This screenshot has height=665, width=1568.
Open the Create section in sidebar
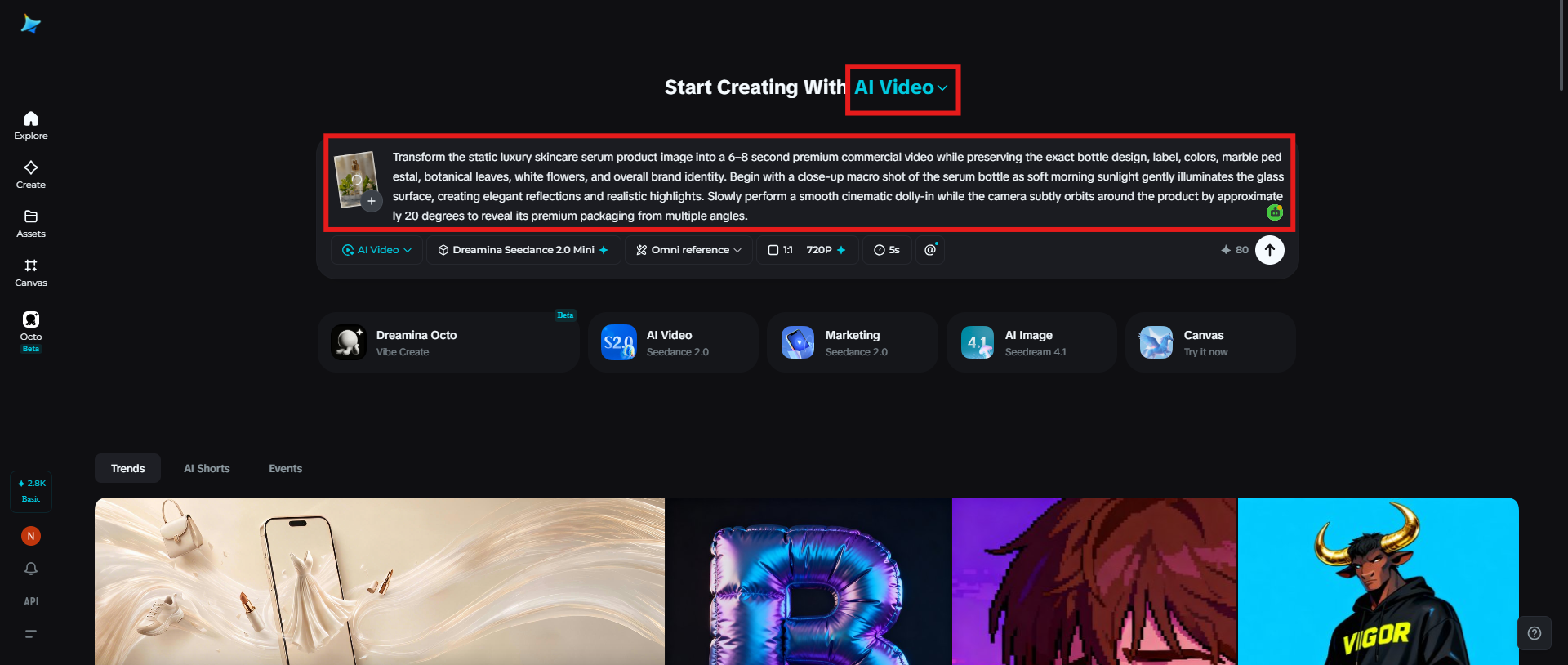click(x=31, y=175)
